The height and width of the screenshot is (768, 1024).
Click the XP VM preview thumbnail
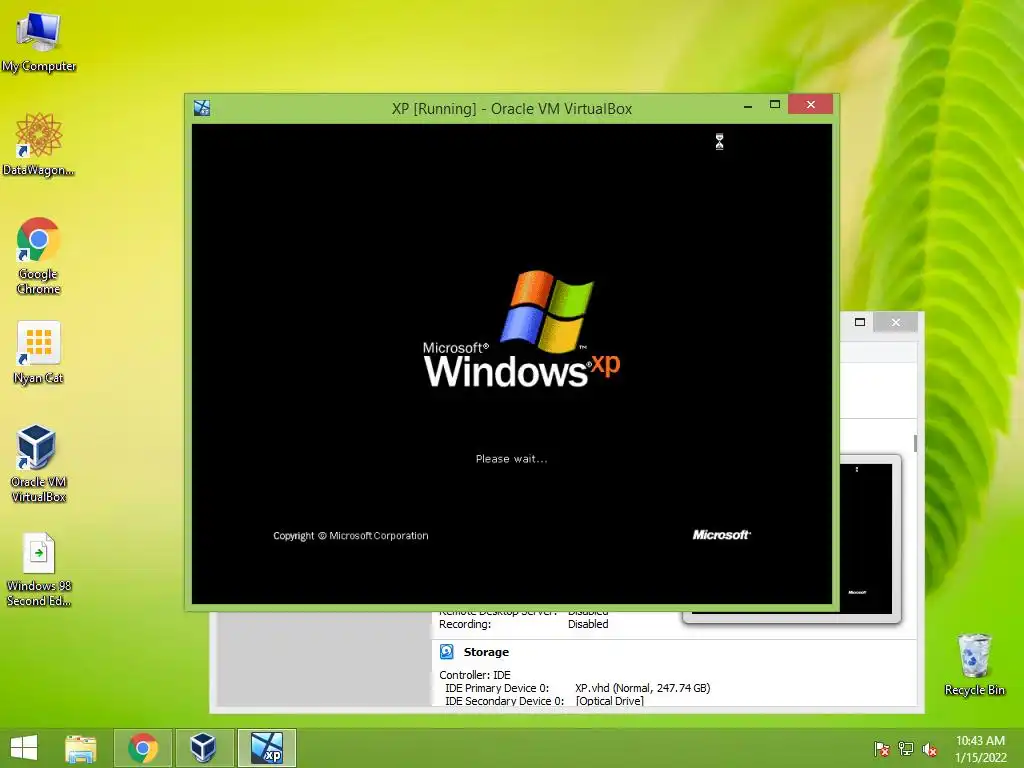click(867, 537)
